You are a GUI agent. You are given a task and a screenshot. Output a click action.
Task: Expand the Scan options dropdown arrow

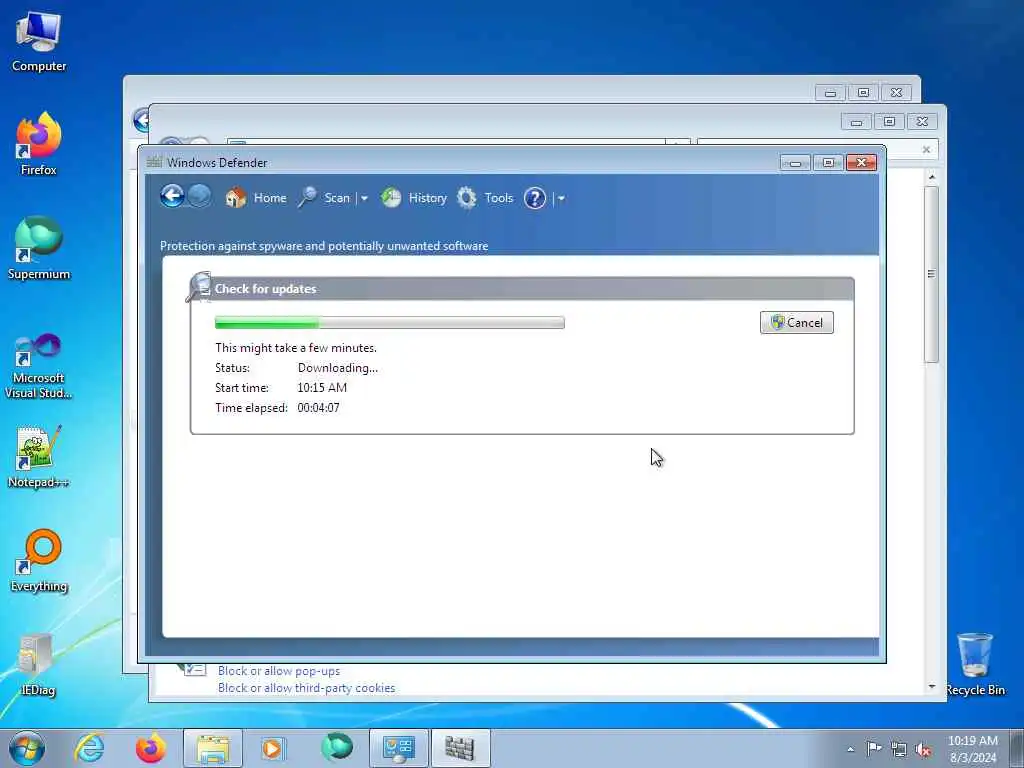pos(364,198)
